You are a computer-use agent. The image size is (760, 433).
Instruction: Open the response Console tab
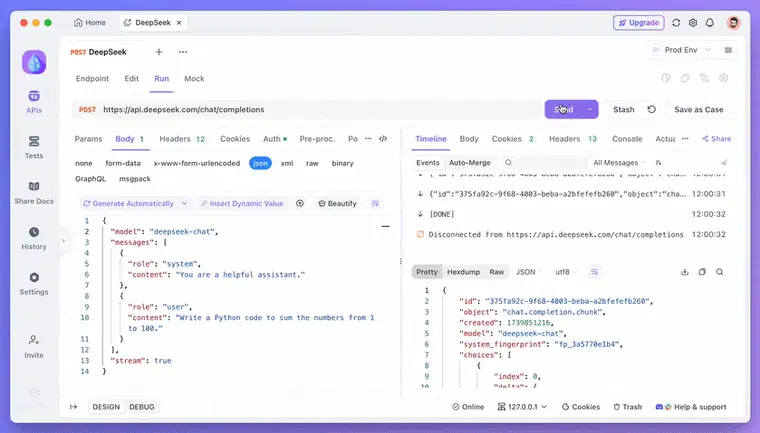pos(627,139)
